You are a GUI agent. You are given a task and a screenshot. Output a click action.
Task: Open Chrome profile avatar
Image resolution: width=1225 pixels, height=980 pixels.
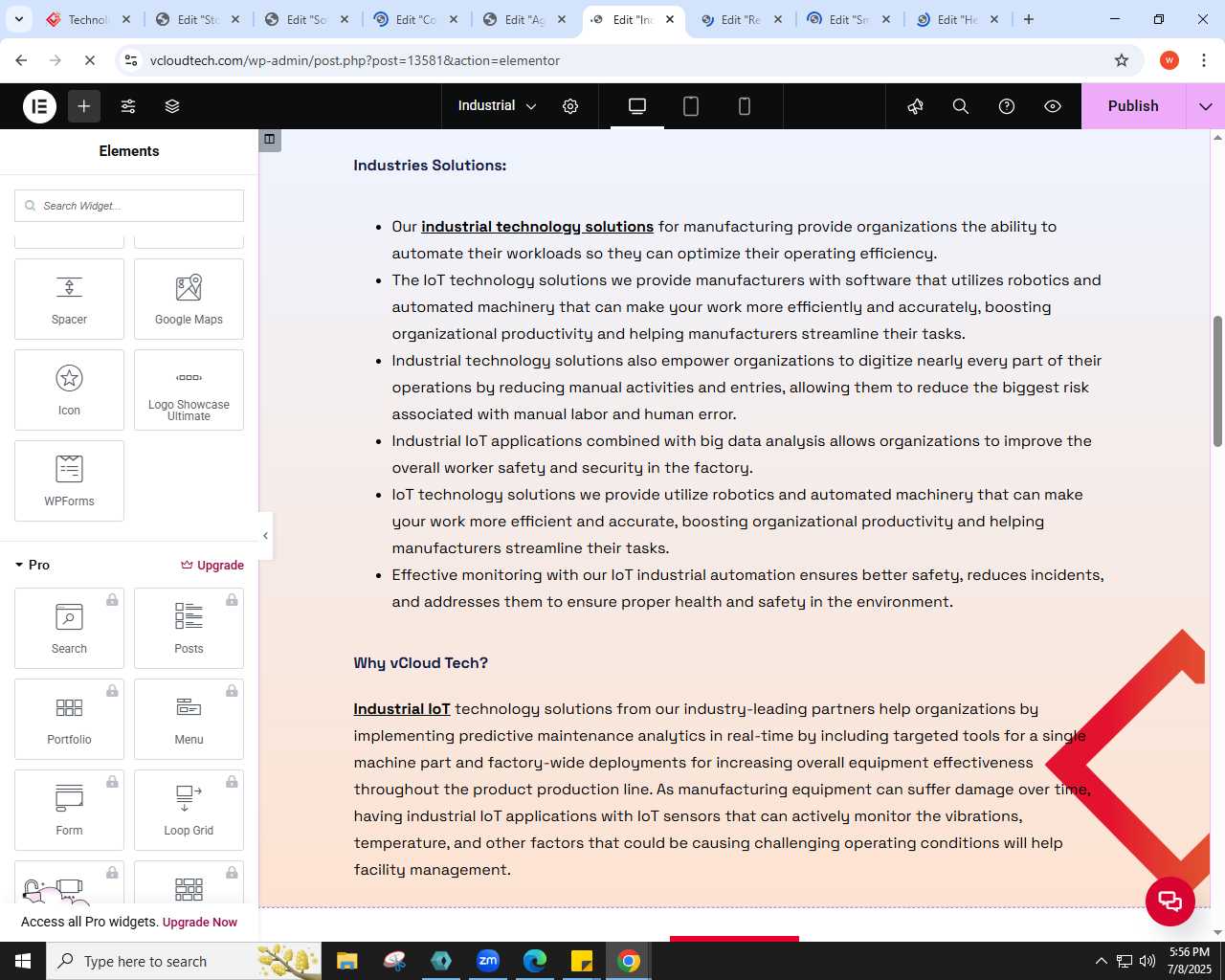point(1169,60)
